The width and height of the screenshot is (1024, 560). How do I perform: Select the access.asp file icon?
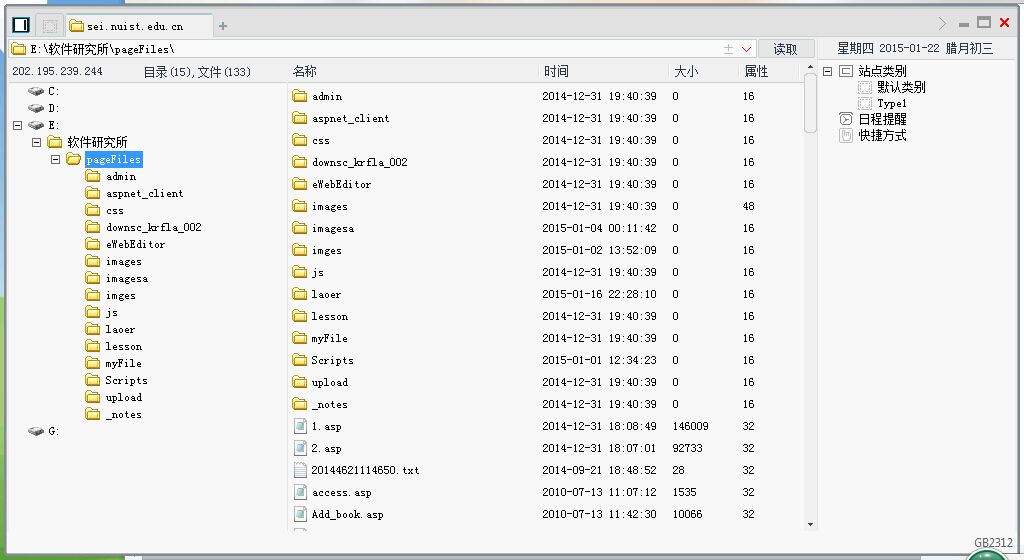pos(300,492)
